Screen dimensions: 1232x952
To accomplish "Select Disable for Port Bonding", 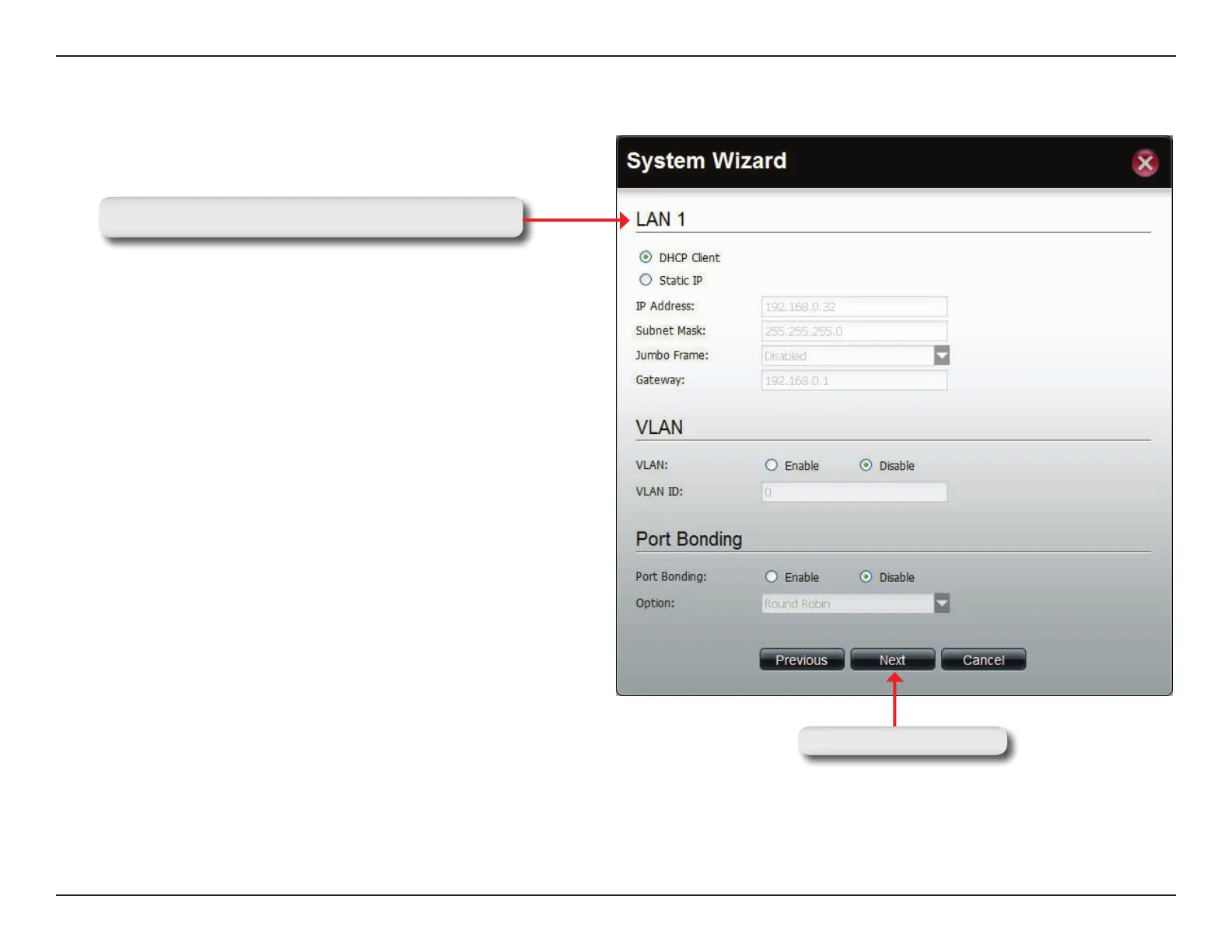I will (866, 577).
